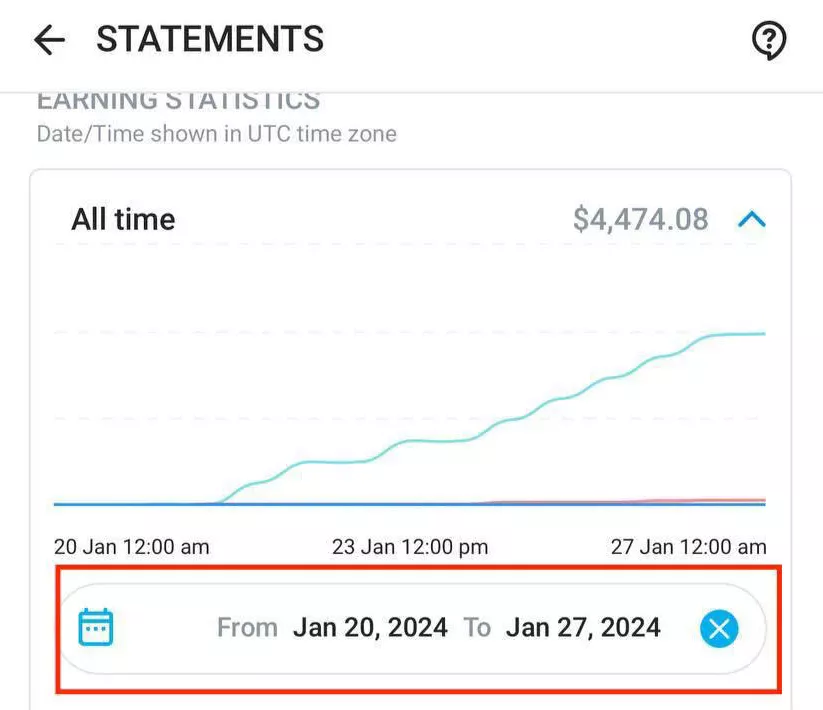Select the 20 Jan 12:00 am axis label

132,547
